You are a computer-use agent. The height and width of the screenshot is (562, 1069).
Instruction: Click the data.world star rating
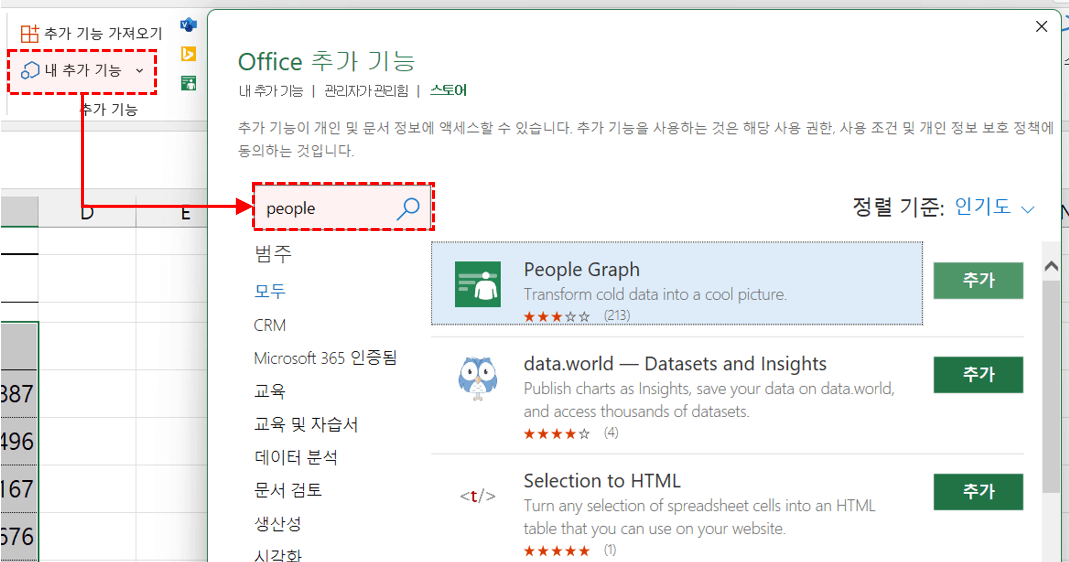556,434
